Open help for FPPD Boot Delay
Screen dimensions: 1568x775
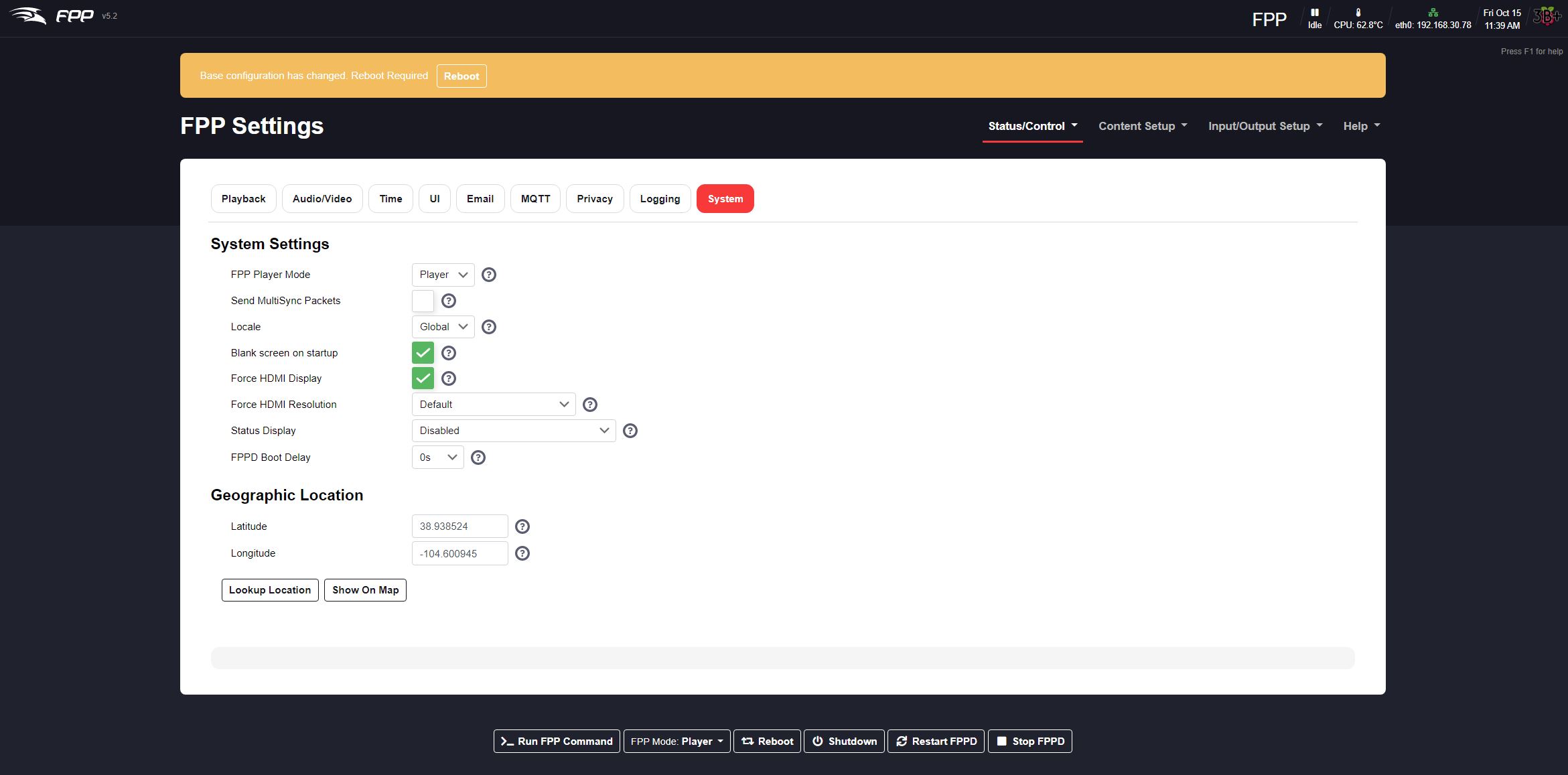pyautogui.click(x=478, y=457)
